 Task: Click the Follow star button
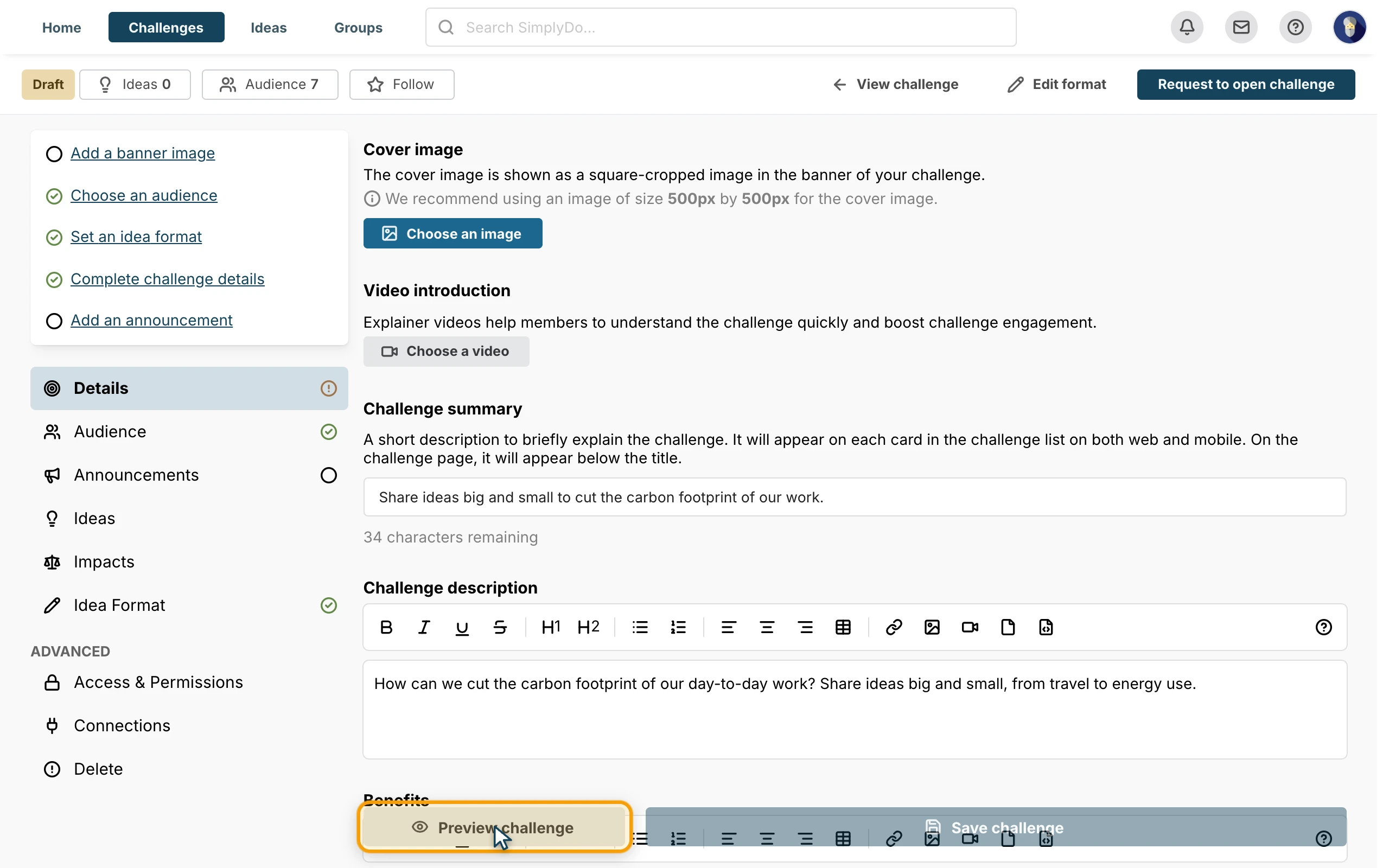click(402, 85)
